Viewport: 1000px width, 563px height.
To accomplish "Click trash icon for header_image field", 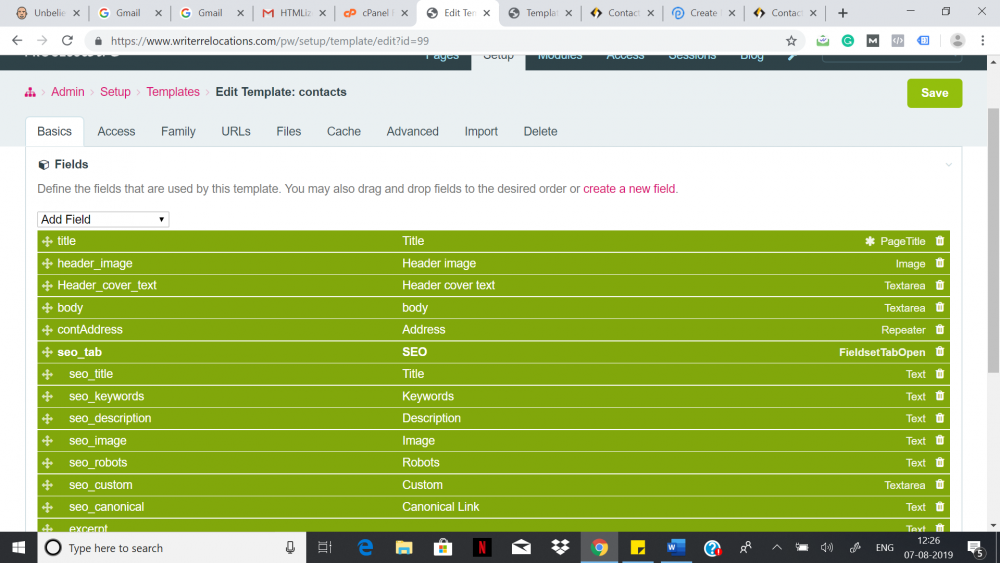I will coord(939,263).
